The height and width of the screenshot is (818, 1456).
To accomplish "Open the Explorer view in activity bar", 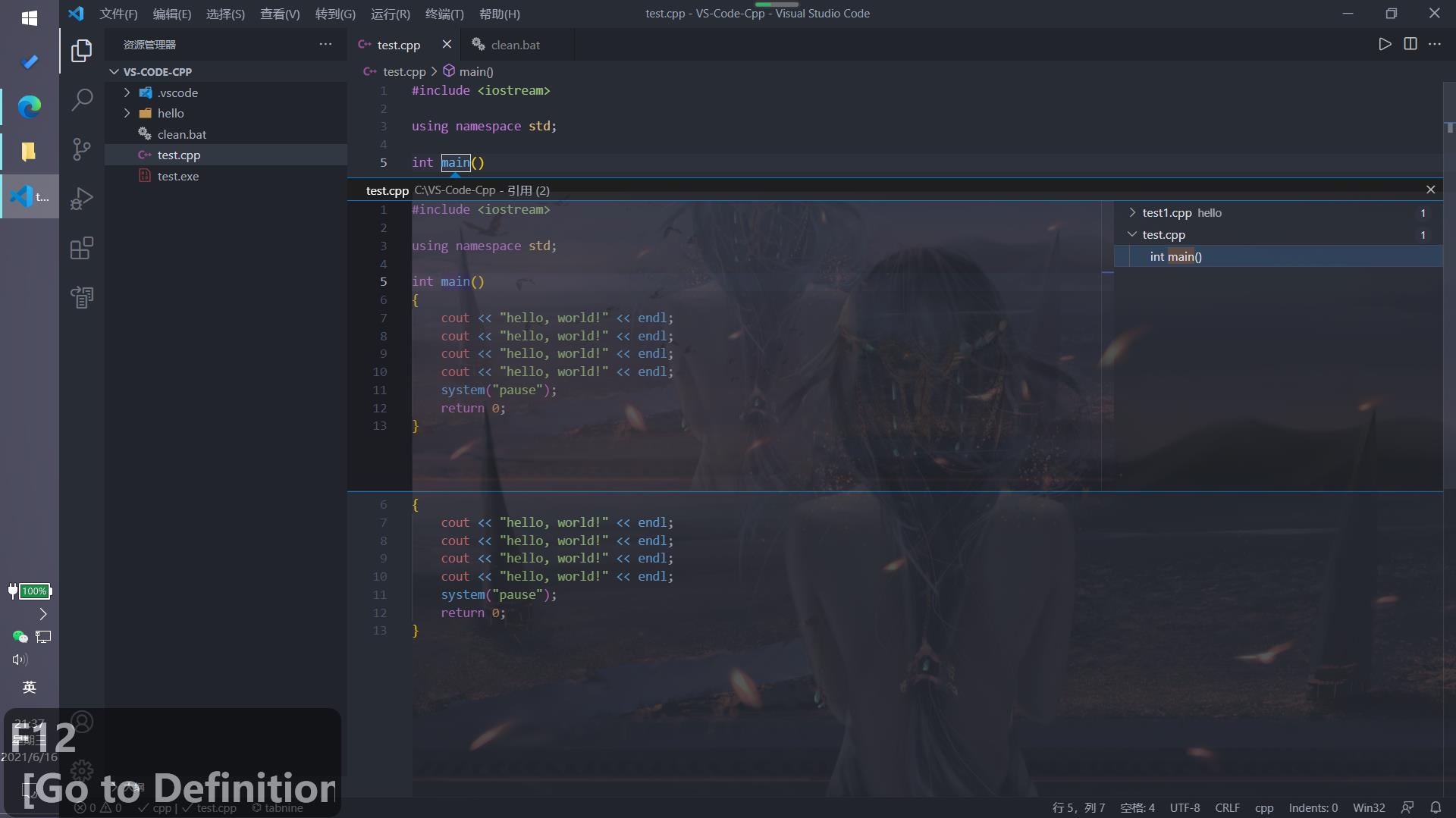I will tap(81, 51).
